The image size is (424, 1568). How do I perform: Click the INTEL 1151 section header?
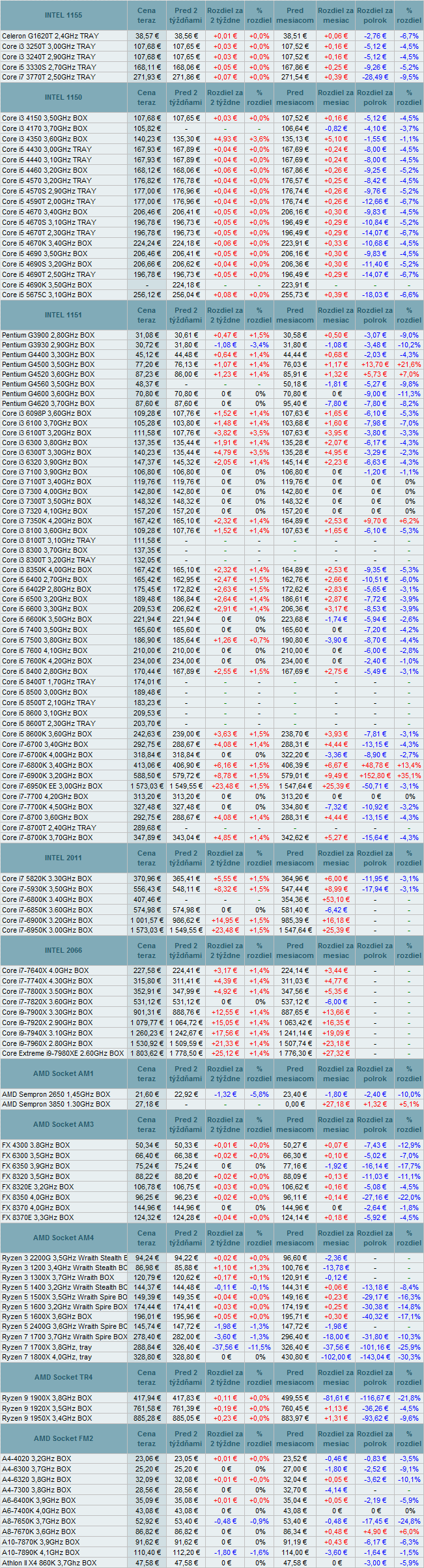click(x=64, y=315)
